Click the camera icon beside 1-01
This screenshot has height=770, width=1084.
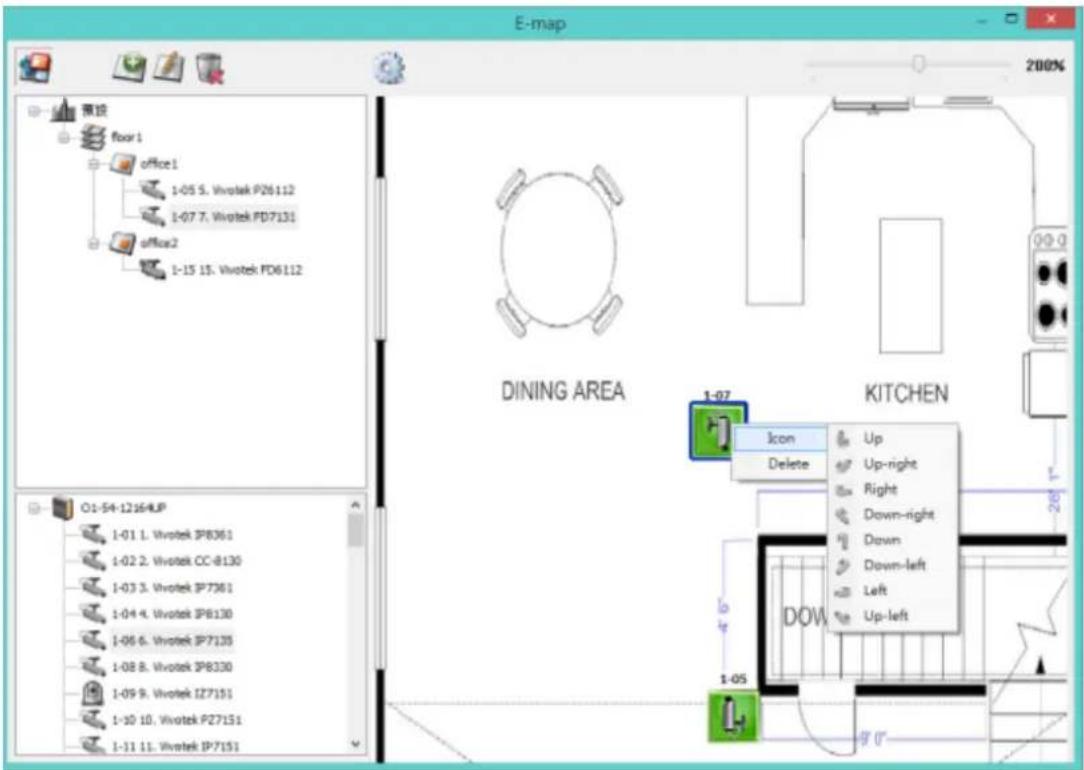(93, 534)
